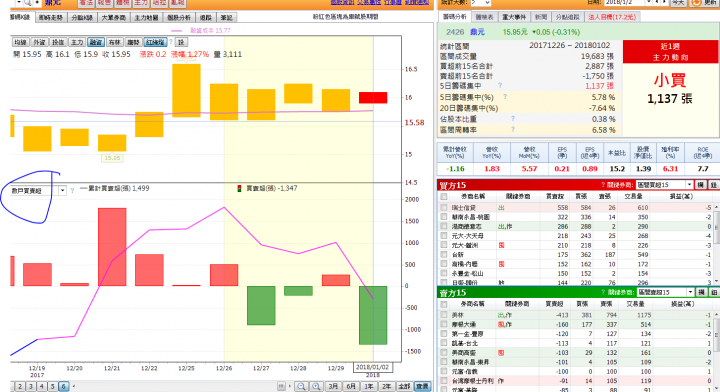Viewport: 720px width, 392px height.
Task: Switch to the 即時走勢 tab
Action: coord(50,17)
